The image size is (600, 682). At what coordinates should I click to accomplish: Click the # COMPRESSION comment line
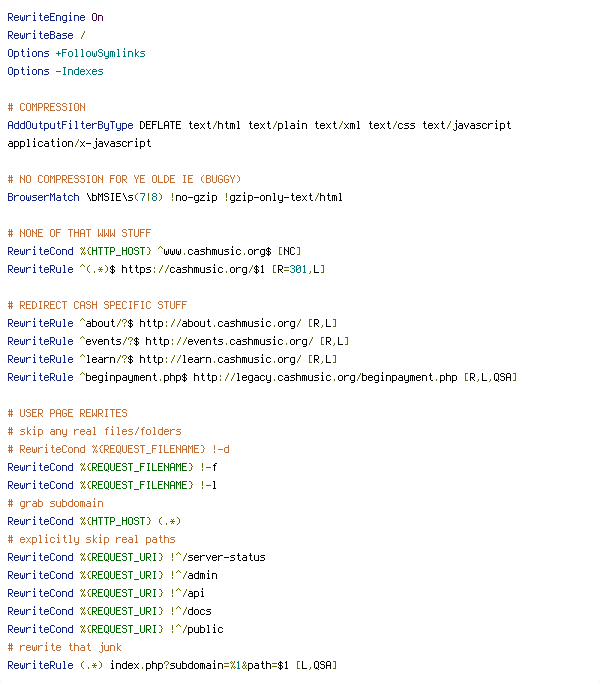click(x=46, y=107)
